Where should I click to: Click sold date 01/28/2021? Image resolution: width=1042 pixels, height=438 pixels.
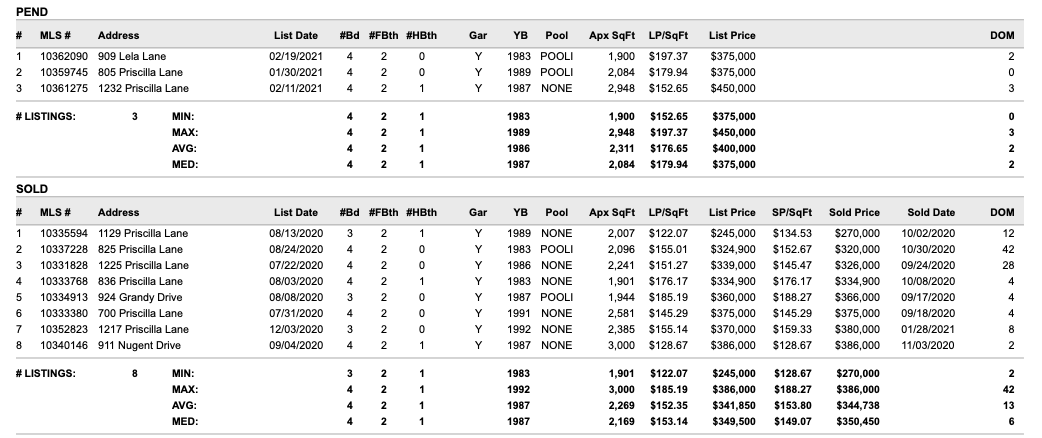(928, 329)
